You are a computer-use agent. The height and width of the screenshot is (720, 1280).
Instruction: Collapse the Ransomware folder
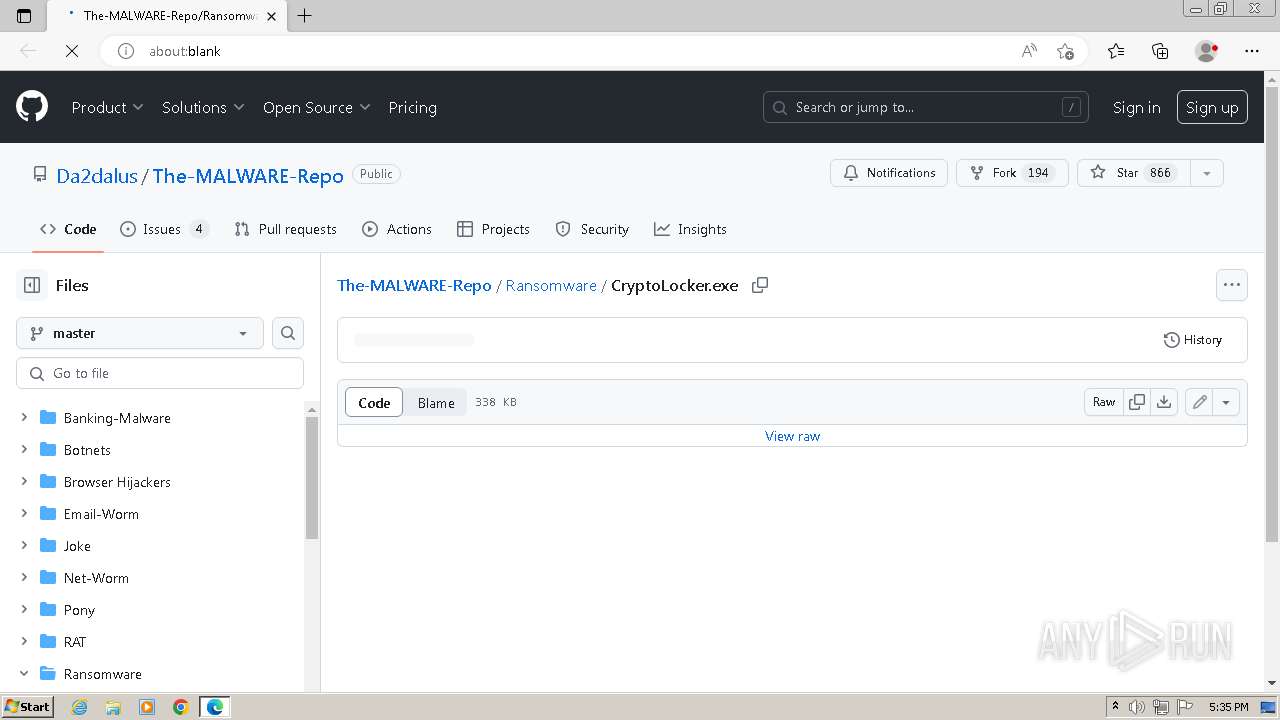24,673
